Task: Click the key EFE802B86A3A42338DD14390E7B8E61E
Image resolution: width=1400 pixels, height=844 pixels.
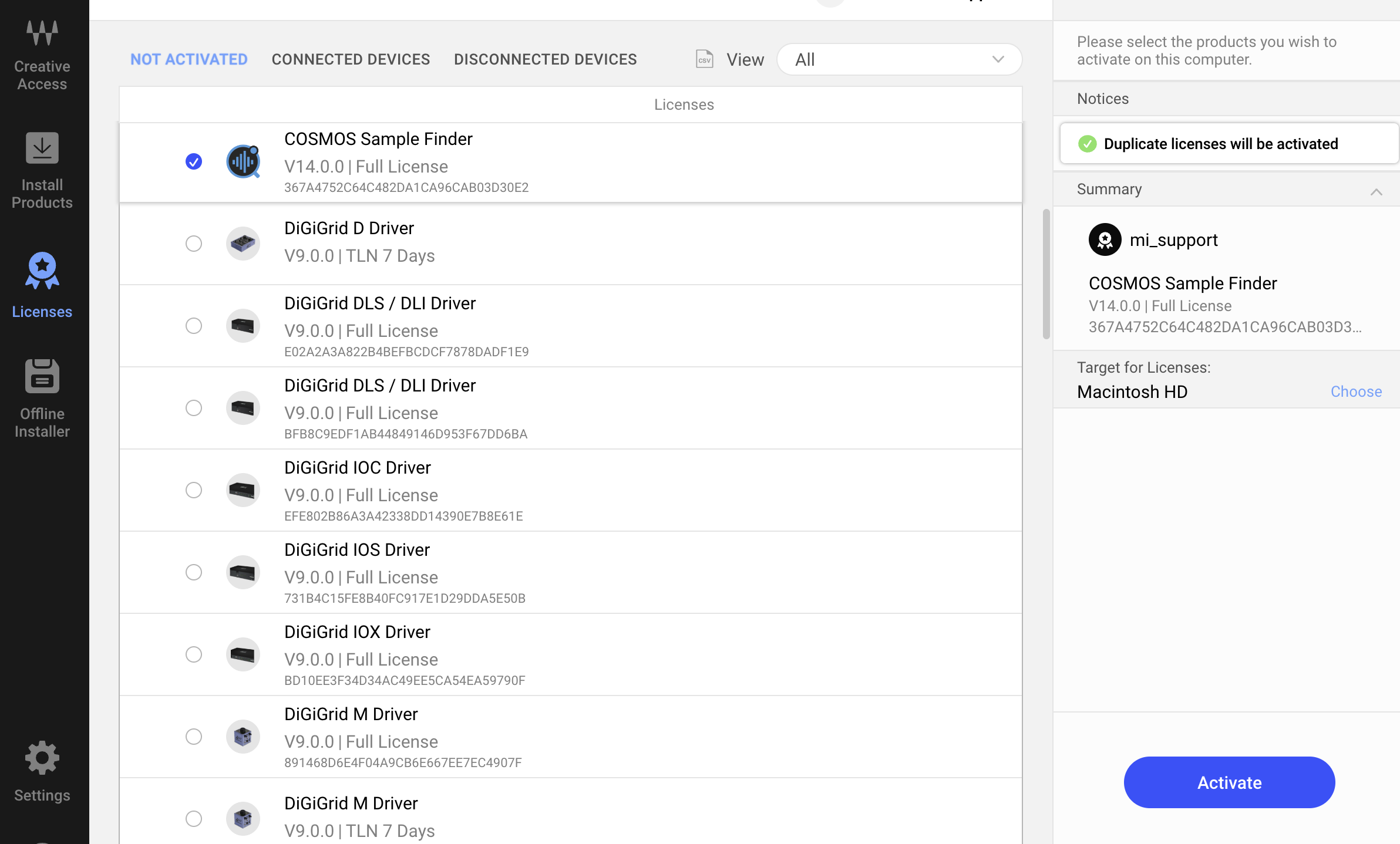Action: click(403, 516)
